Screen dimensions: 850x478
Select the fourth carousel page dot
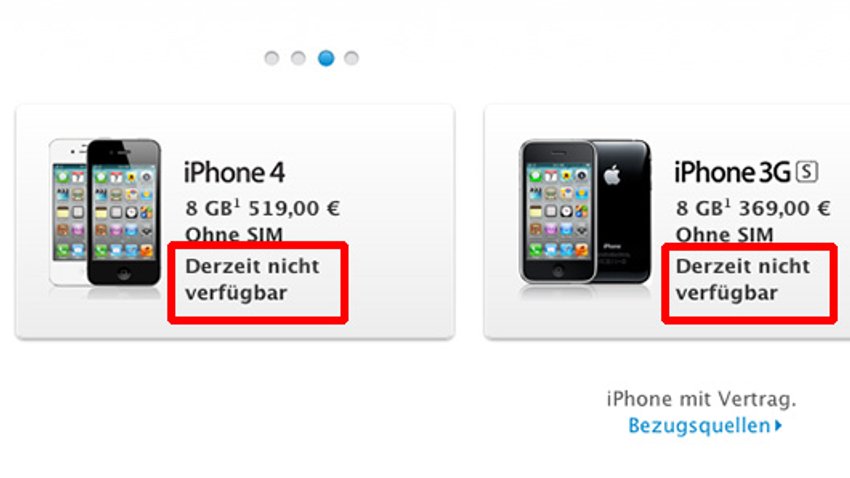(351, 58)
